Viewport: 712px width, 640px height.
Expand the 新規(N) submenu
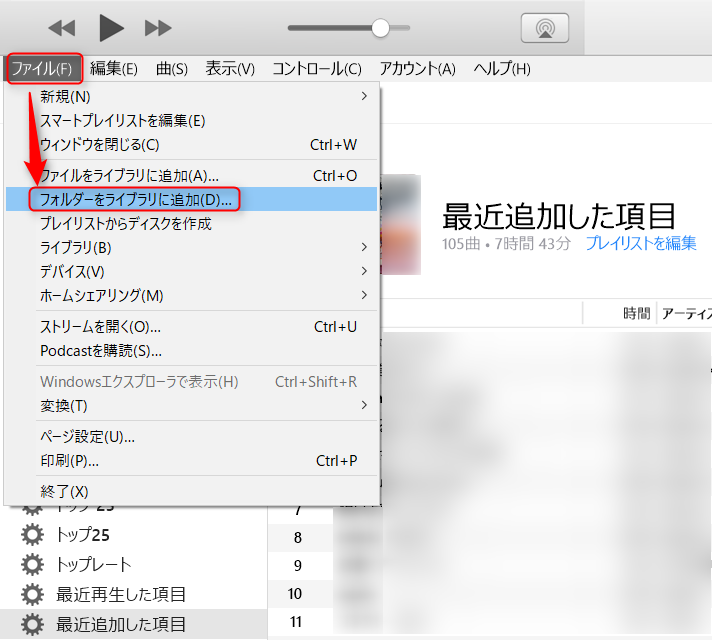200,96
